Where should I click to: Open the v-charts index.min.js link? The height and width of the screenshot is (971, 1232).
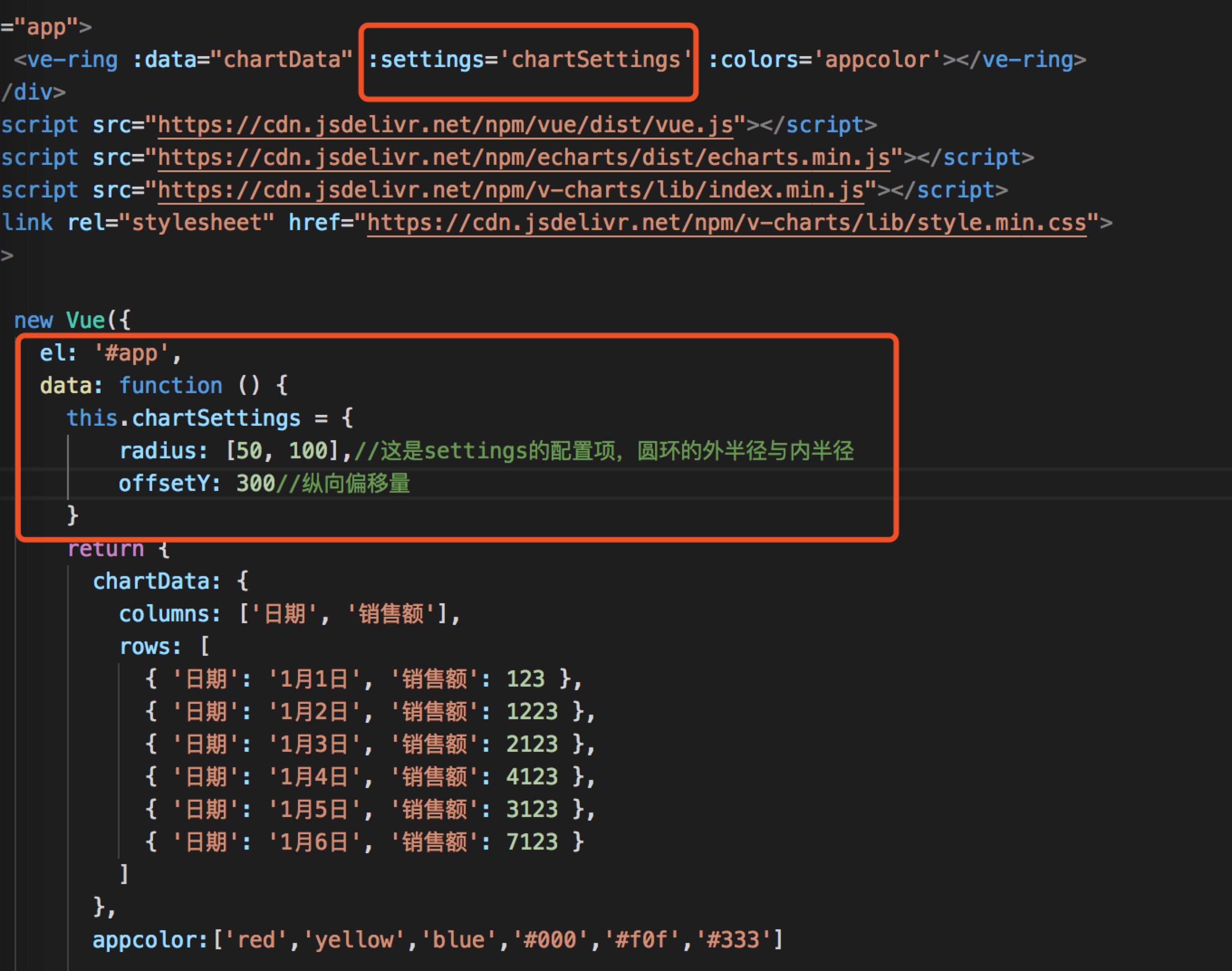pyautogui.click(x=510, y=190)
